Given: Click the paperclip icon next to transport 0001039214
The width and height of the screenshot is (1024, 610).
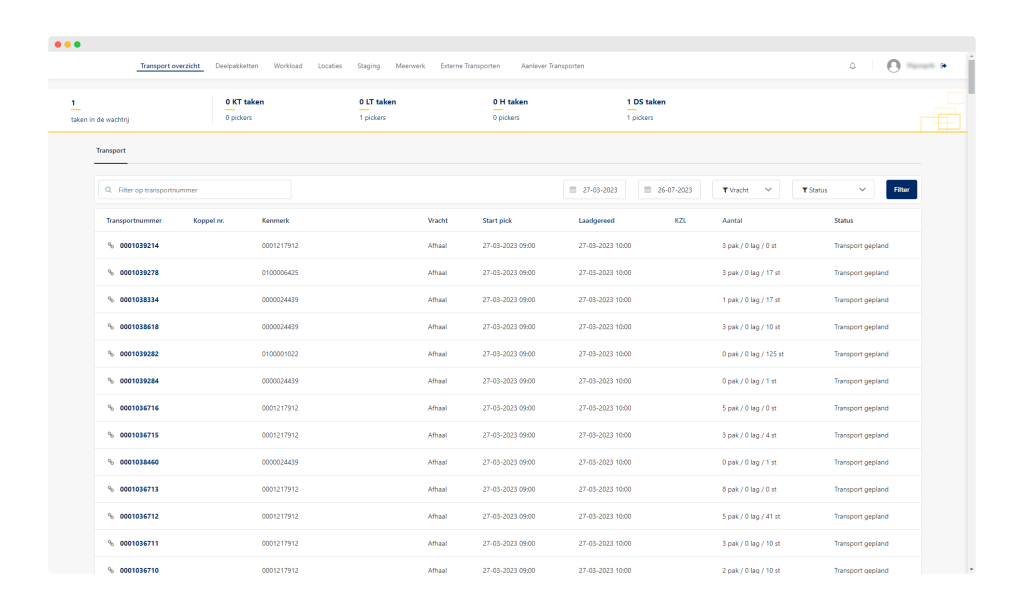Looking at the screenshot, I should (109, 245).
